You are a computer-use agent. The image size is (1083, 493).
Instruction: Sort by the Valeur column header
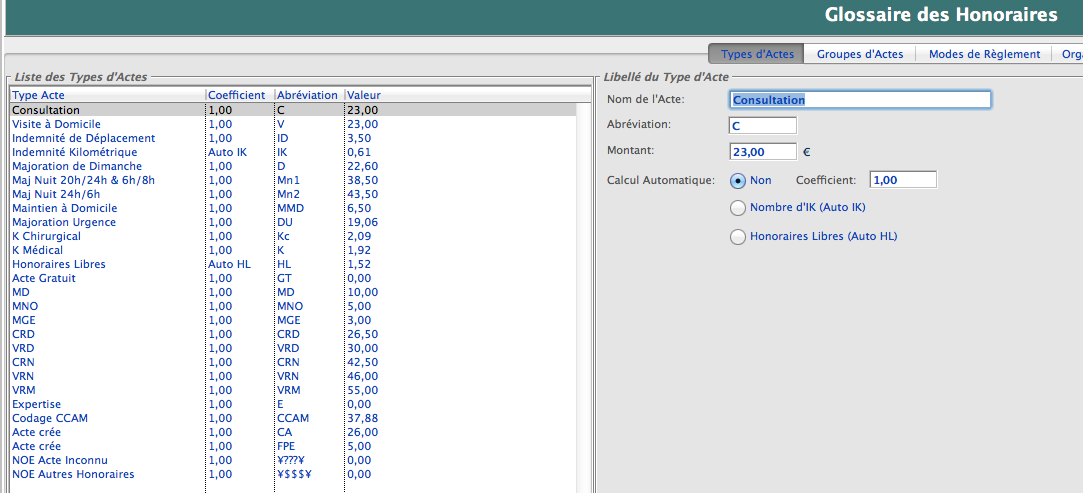pyautogui.click(x=468, y=95)
